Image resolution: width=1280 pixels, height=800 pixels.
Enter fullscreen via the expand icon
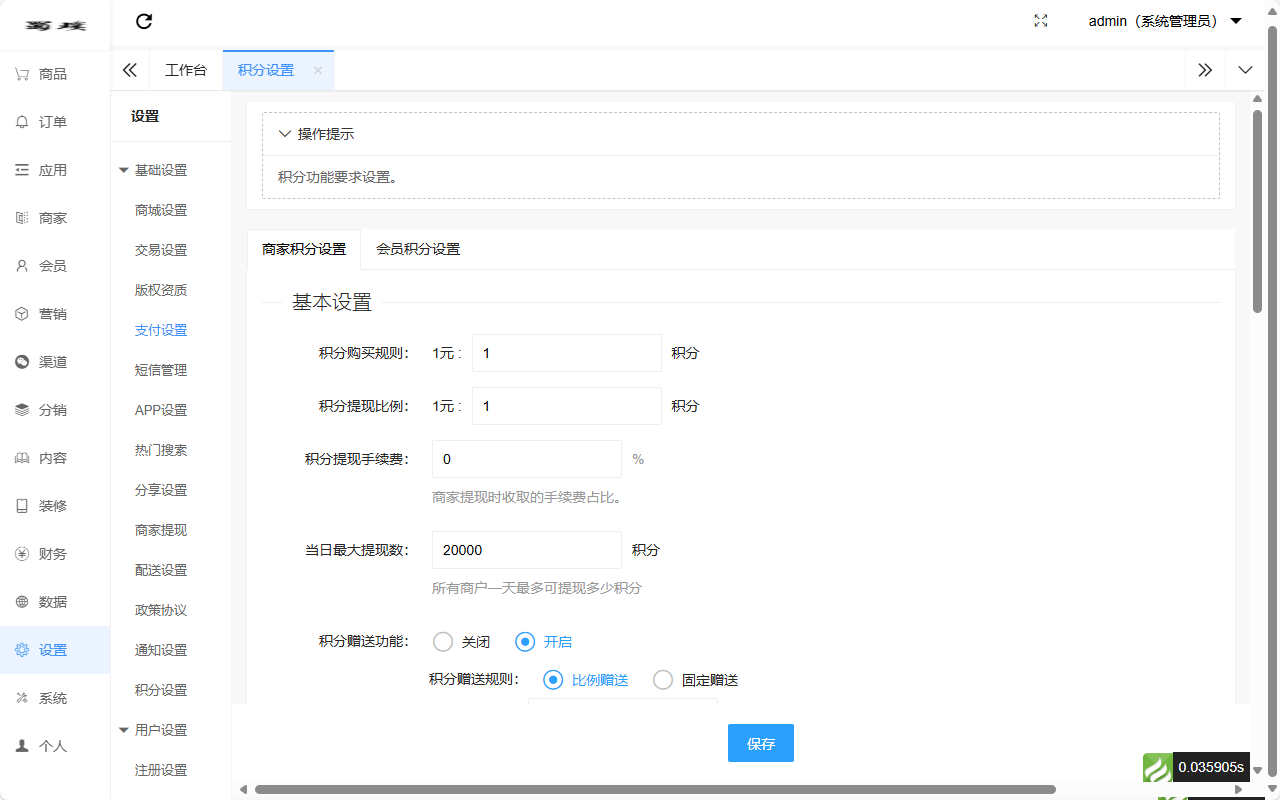1040,20
